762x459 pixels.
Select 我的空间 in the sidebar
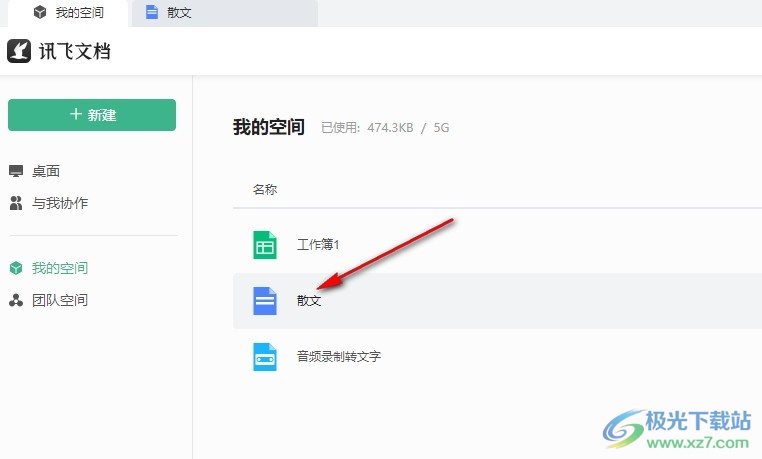60,268
